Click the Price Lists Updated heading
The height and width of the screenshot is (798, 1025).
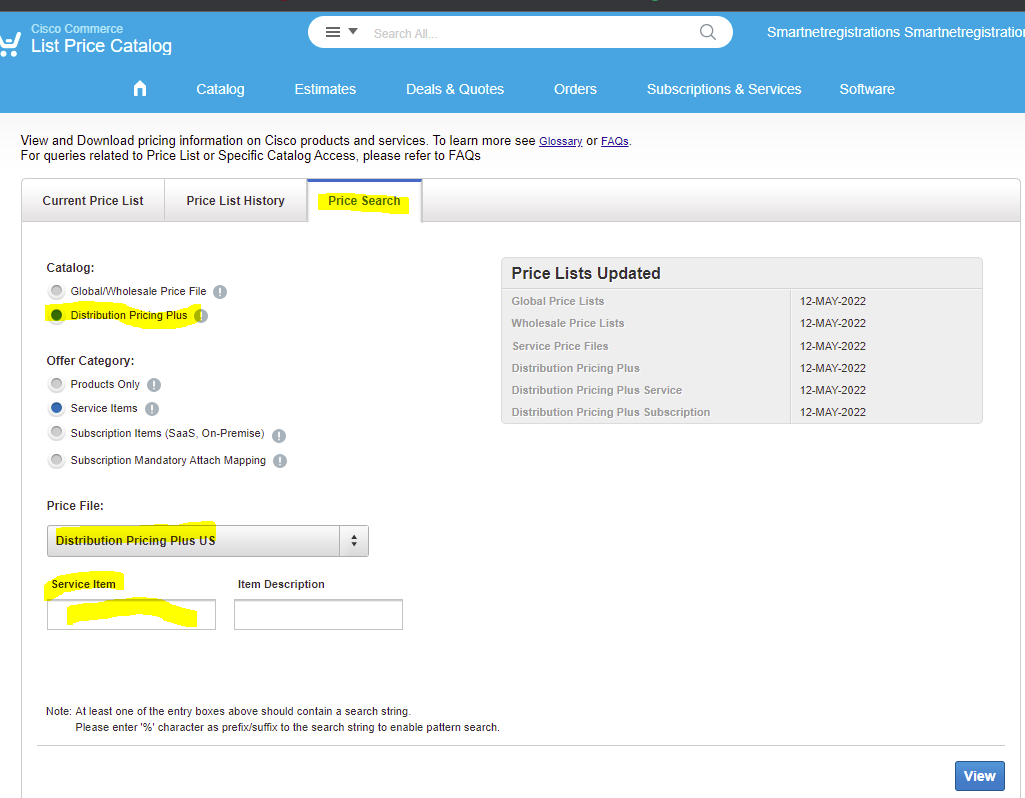pyautogui.click(x=586, y=273)
